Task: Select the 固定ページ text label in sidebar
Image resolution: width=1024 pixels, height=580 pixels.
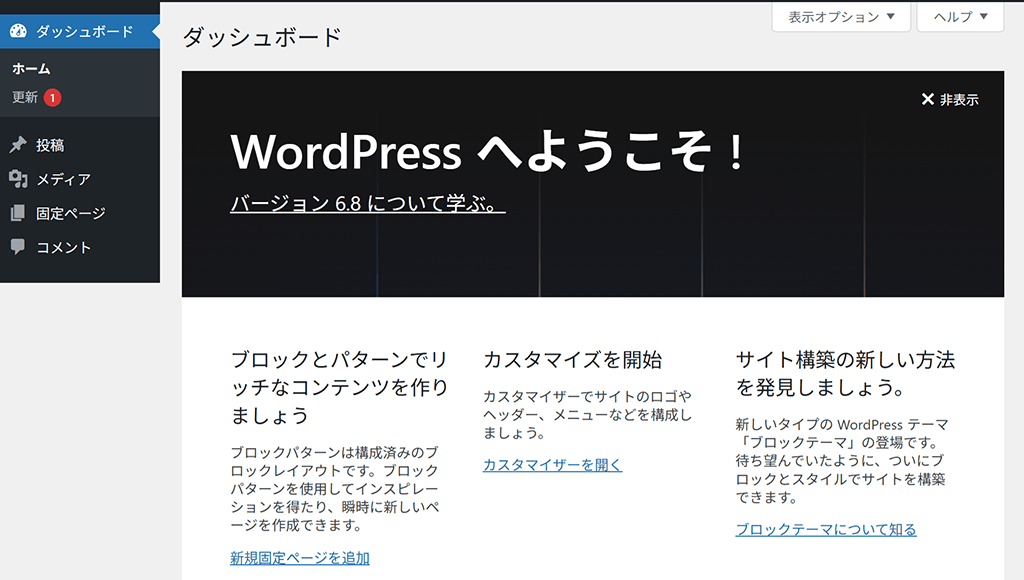Action: 70,213
